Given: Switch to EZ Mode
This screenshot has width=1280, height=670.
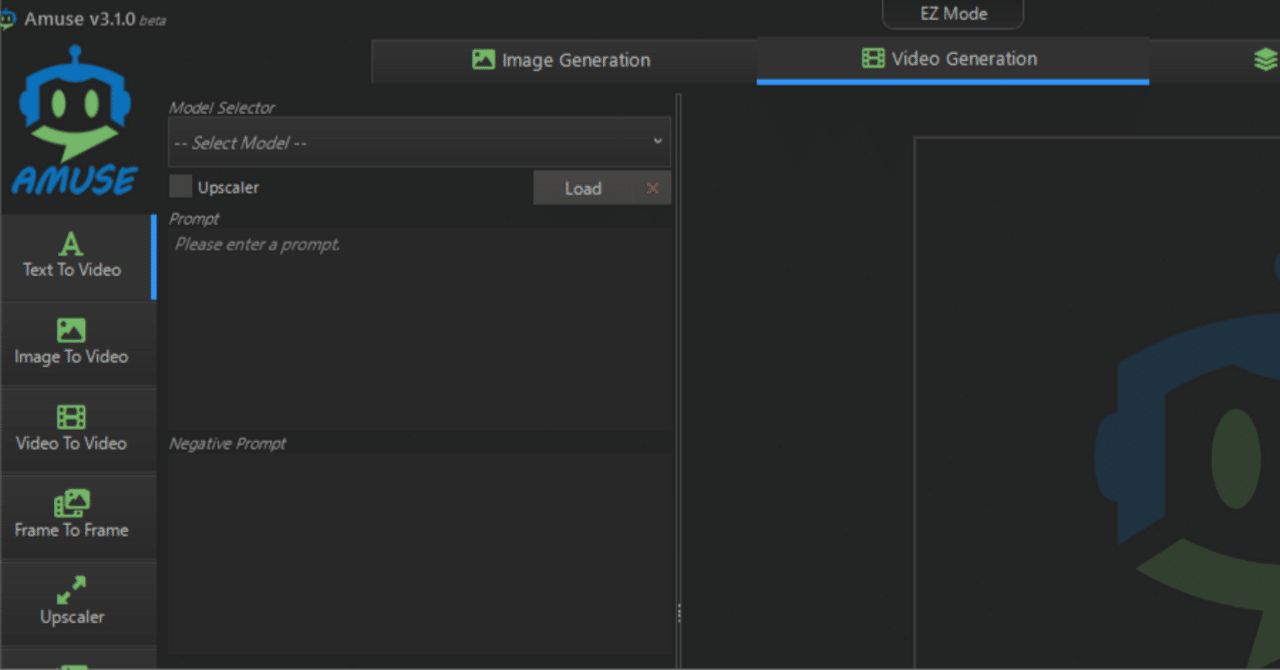Looking at the screenshot, I should (x=952, y=13).
